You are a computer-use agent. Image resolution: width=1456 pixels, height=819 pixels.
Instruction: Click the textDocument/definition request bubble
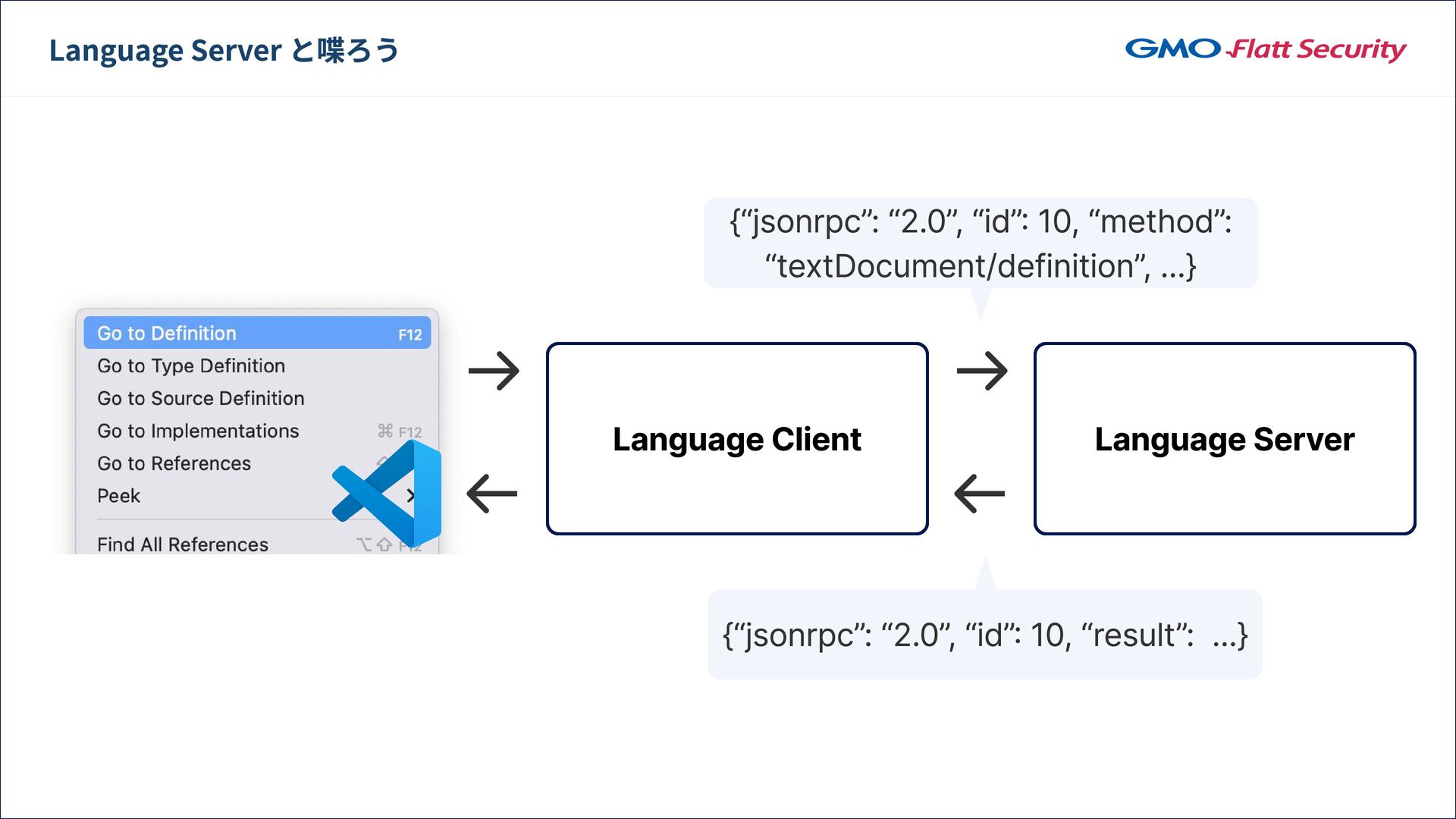coord(981,243)
